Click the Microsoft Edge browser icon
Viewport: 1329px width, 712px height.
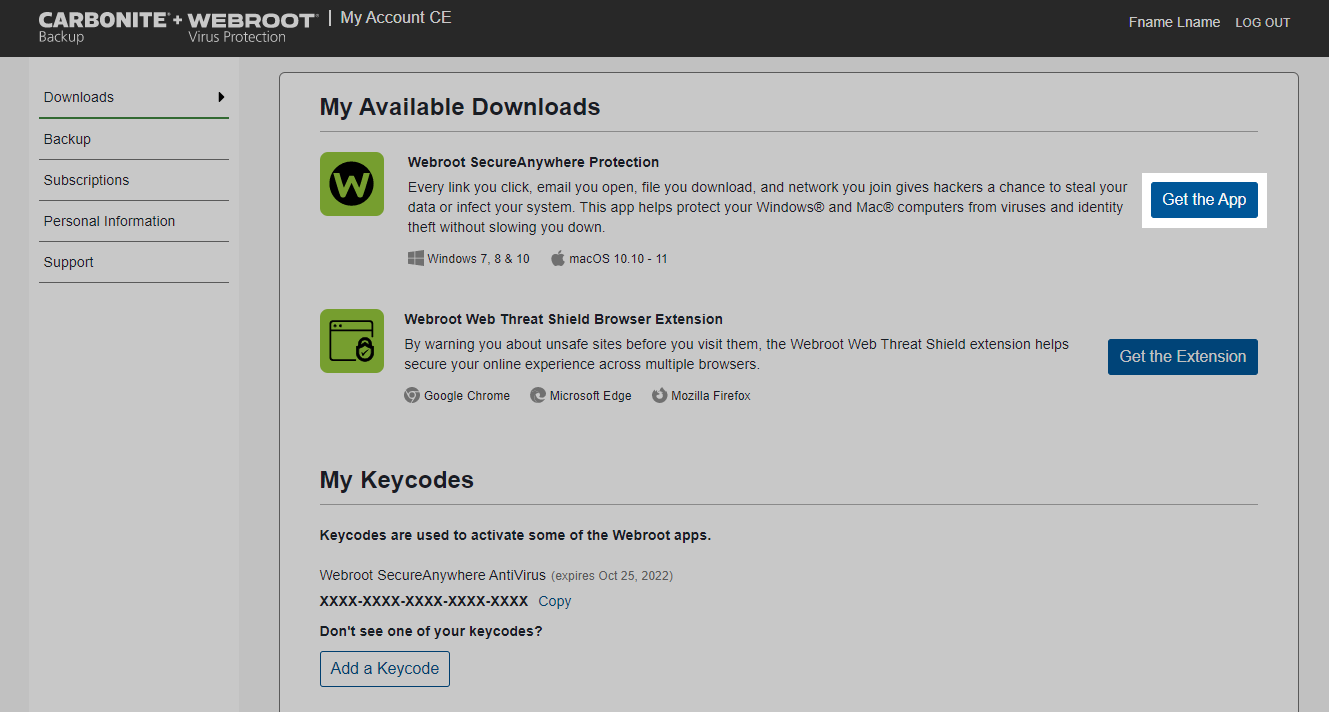538,396
